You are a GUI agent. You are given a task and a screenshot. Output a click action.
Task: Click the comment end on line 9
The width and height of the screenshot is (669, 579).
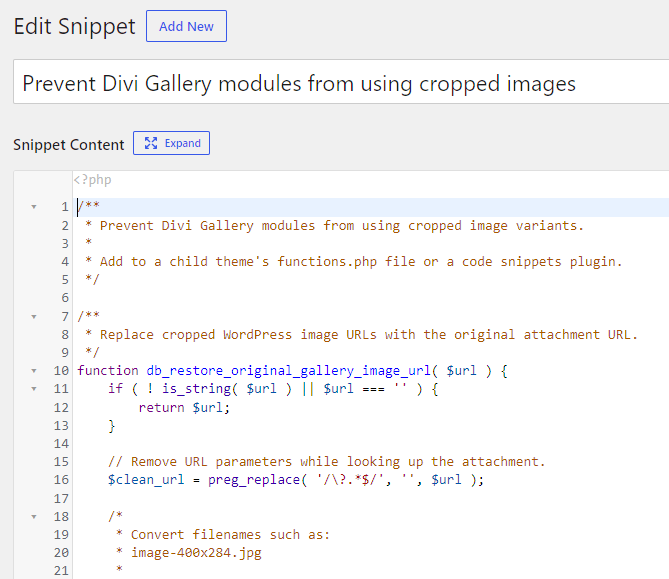click(92, 352)
